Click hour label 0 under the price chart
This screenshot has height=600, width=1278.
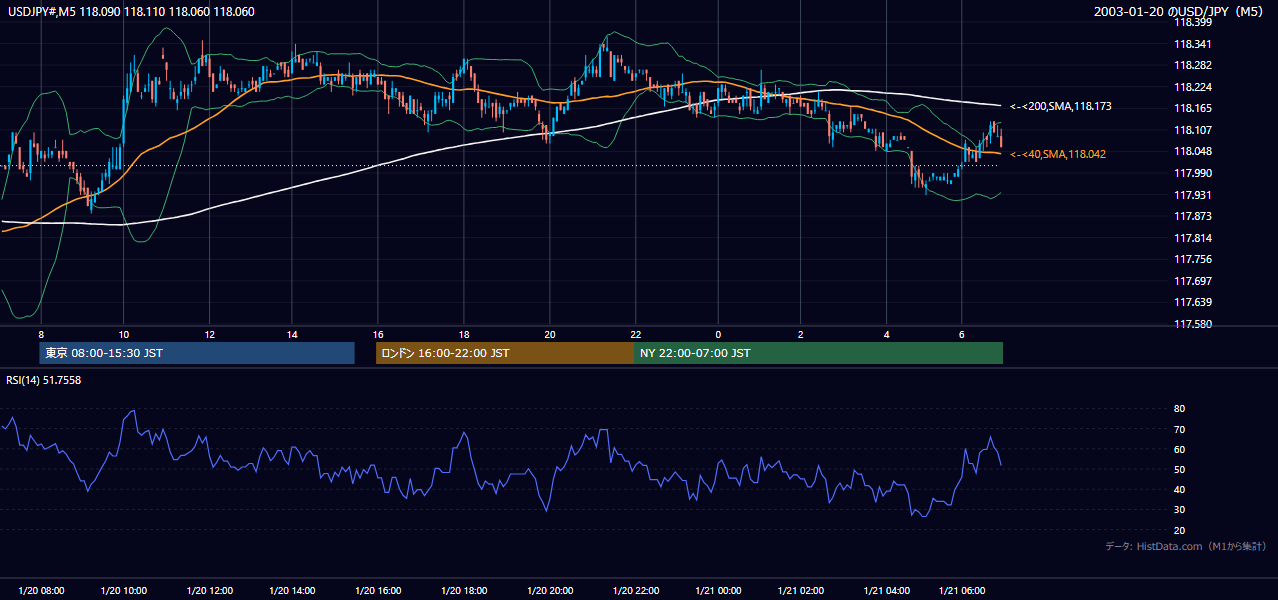coord(717,334)
